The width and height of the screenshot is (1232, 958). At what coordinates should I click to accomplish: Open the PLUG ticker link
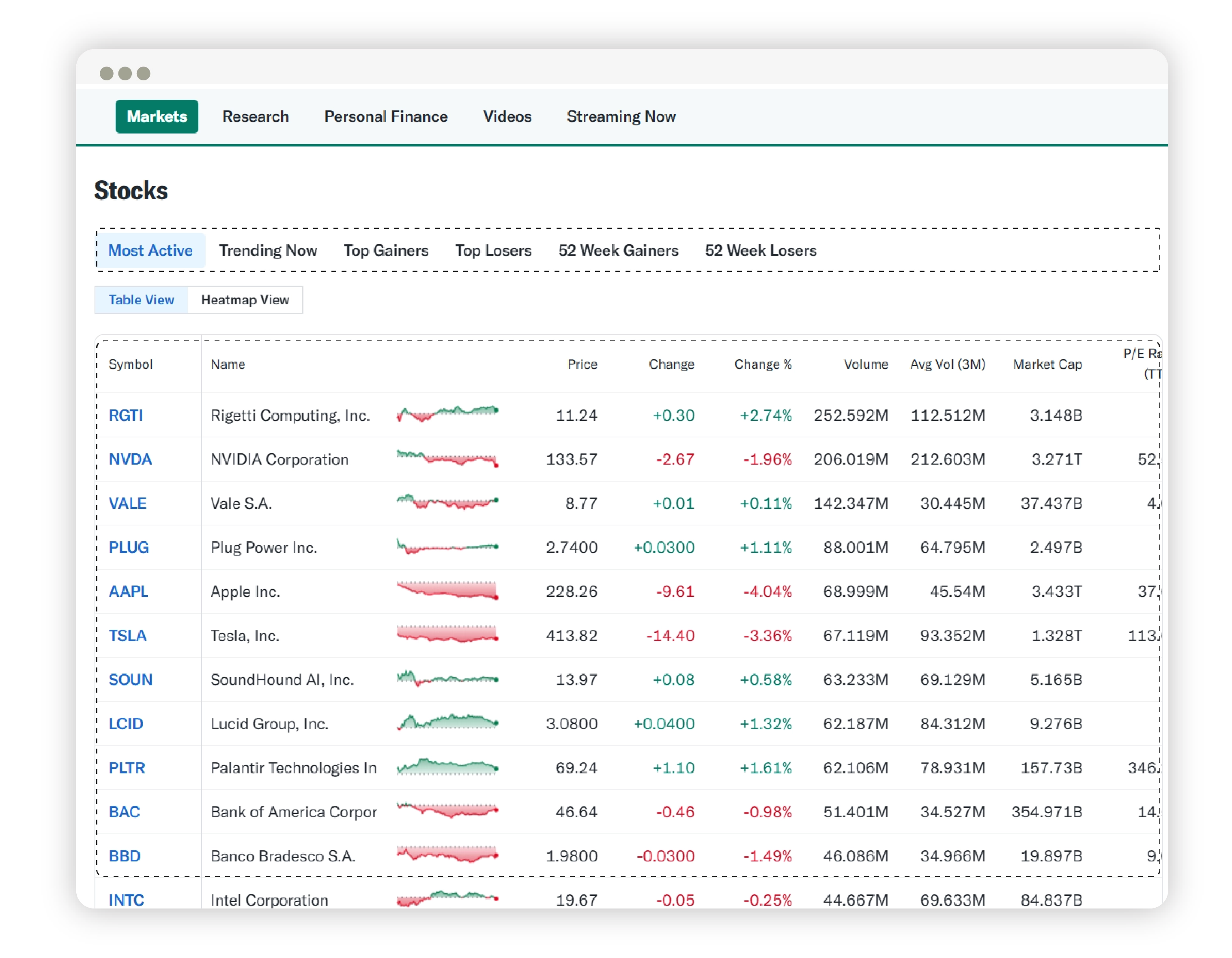pos(129,547)
